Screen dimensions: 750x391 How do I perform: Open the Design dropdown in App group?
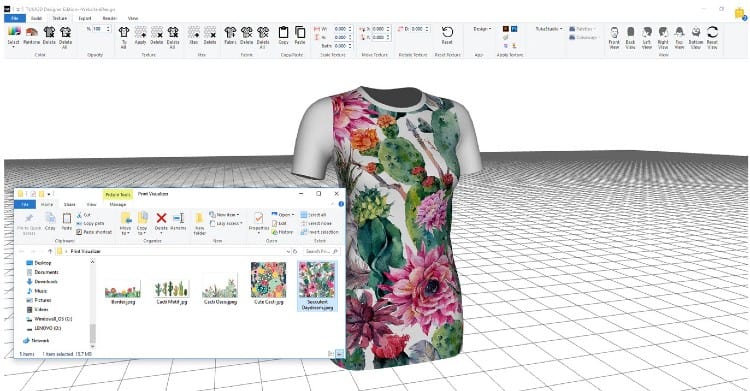(x=482, y=29)
